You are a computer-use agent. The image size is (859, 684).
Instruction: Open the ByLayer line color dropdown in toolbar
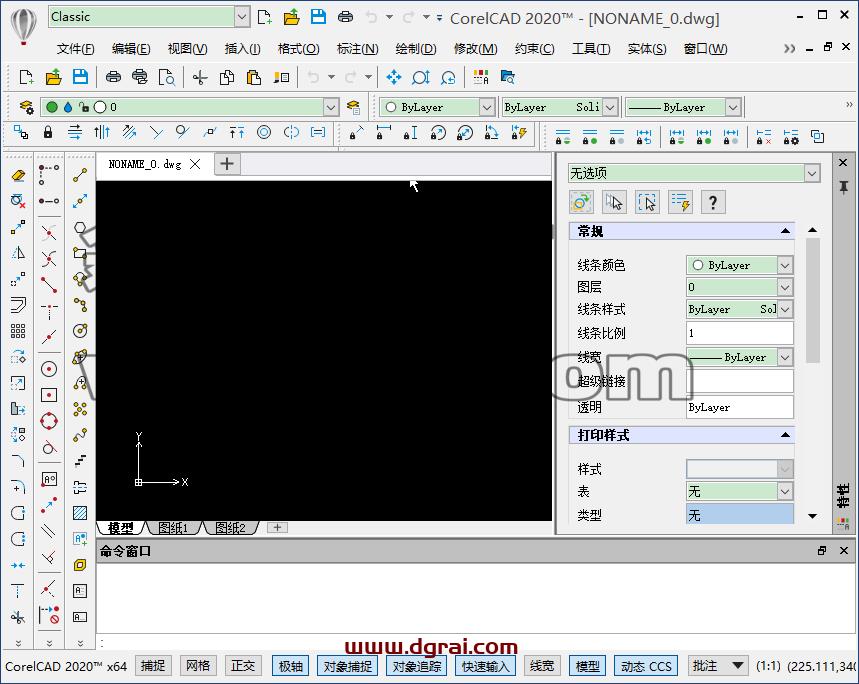tap(486, 107)
